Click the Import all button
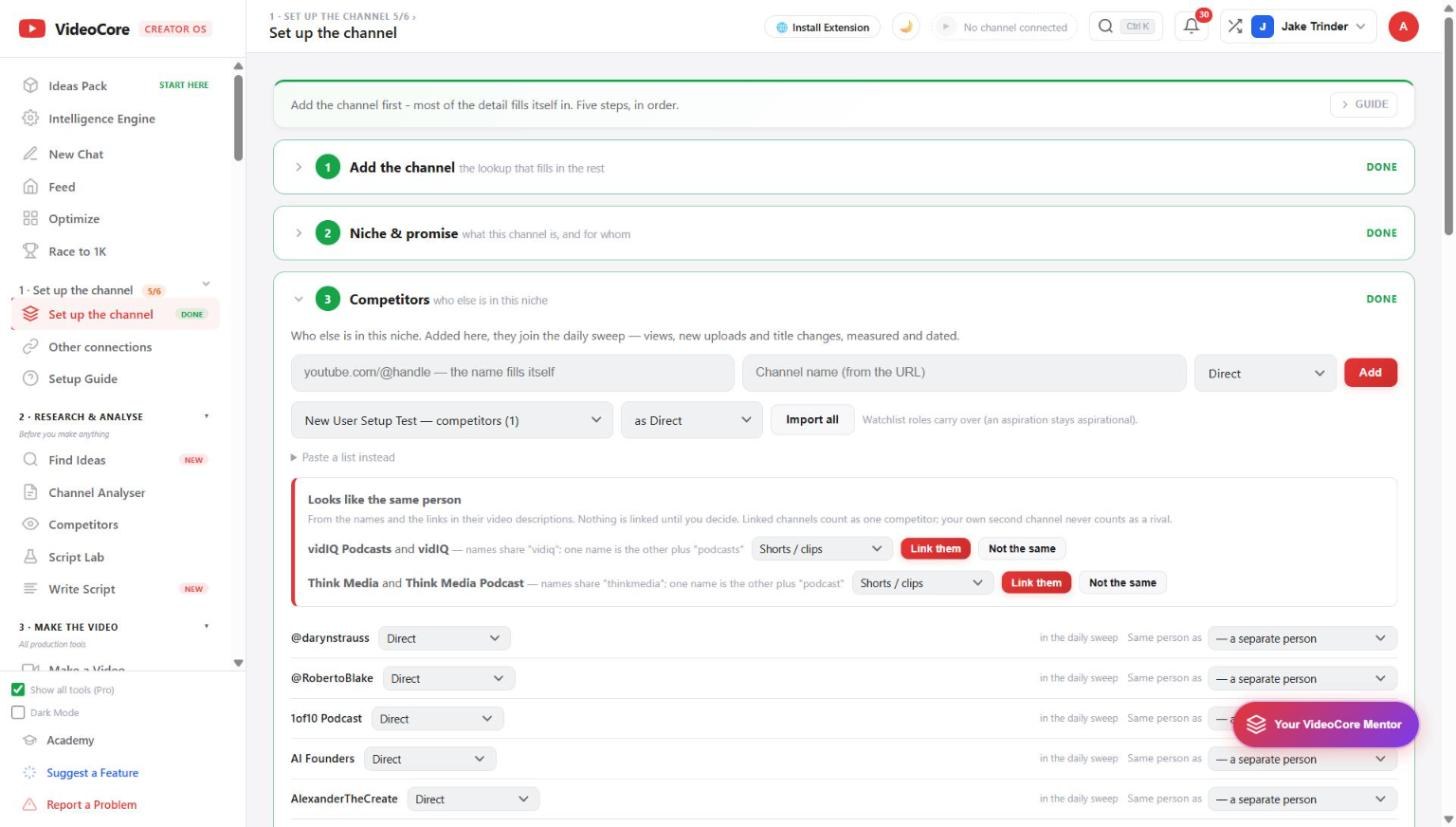Screen dimensions: 1456x827 pyautogui.click(x=812, y=420)
